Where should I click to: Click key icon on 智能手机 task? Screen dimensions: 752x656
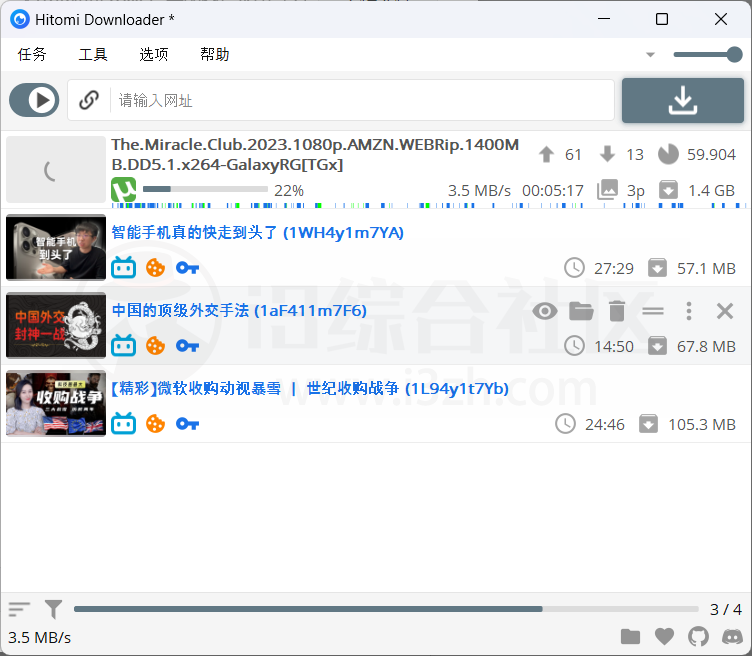tap(188, 268)
